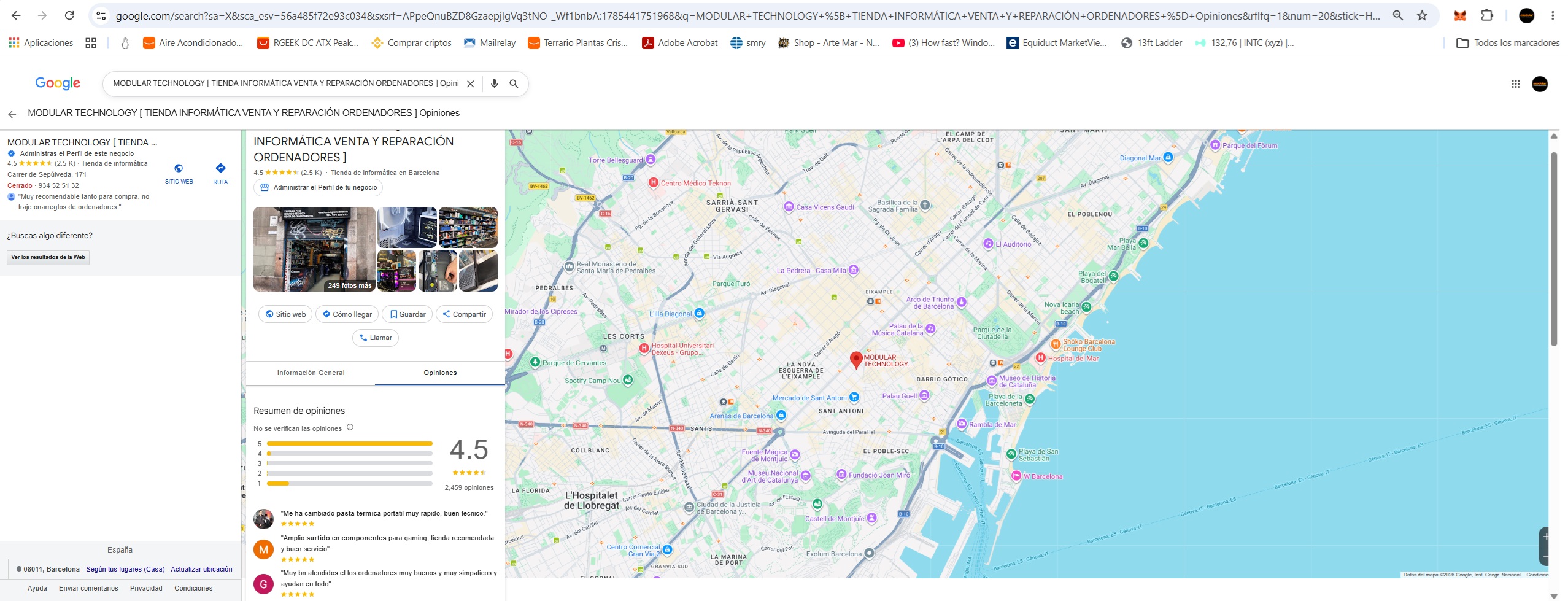Call the business with Llamar button
Viewport: 1568px width, 601px height.
(376, 338)
